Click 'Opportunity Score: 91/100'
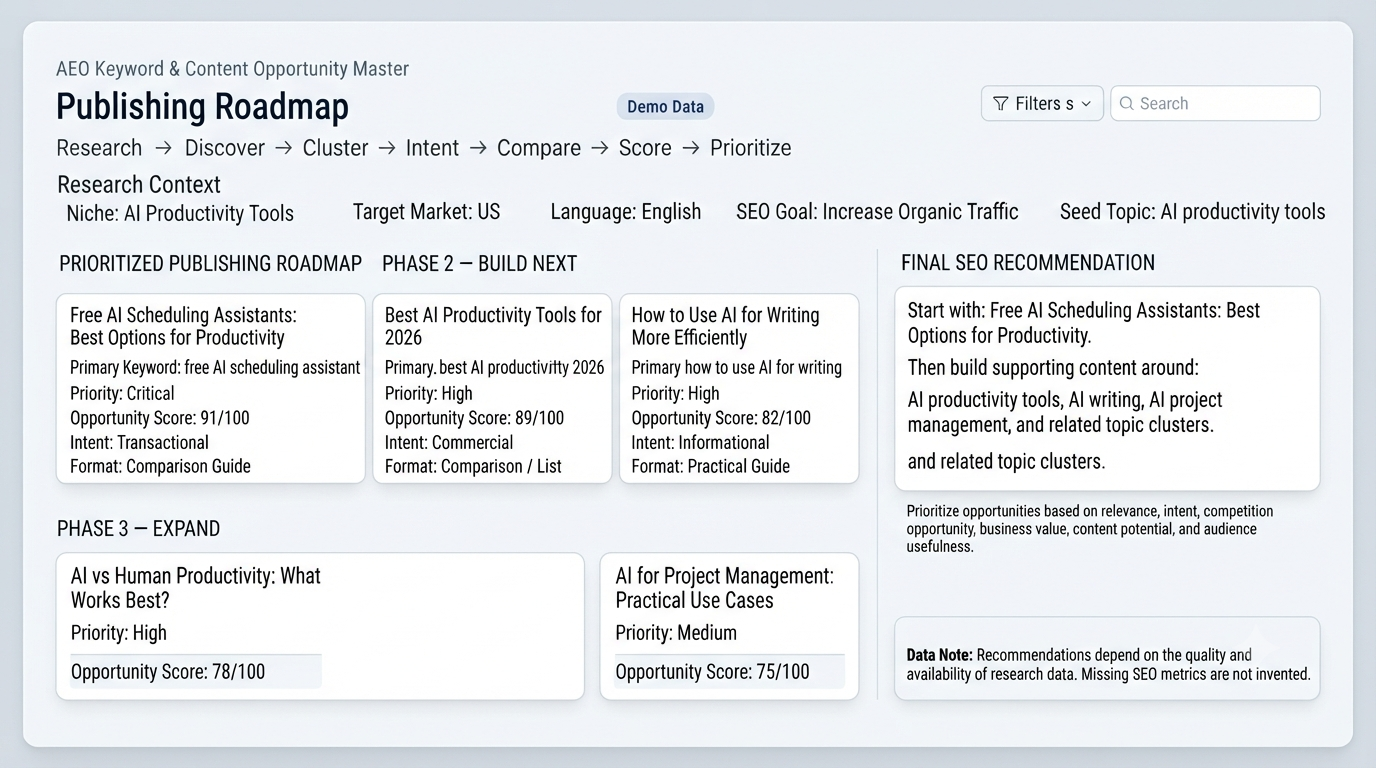The height and width of the screenshot is (768, 1376). 160,418
